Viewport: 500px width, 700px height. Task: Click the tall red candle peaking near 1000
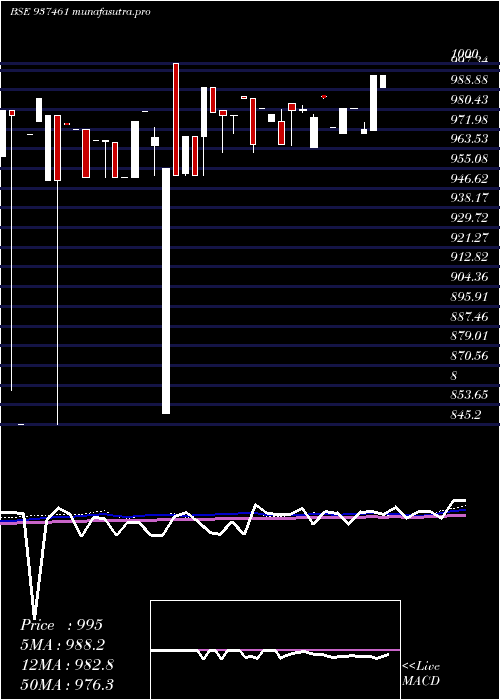[176, 119]
